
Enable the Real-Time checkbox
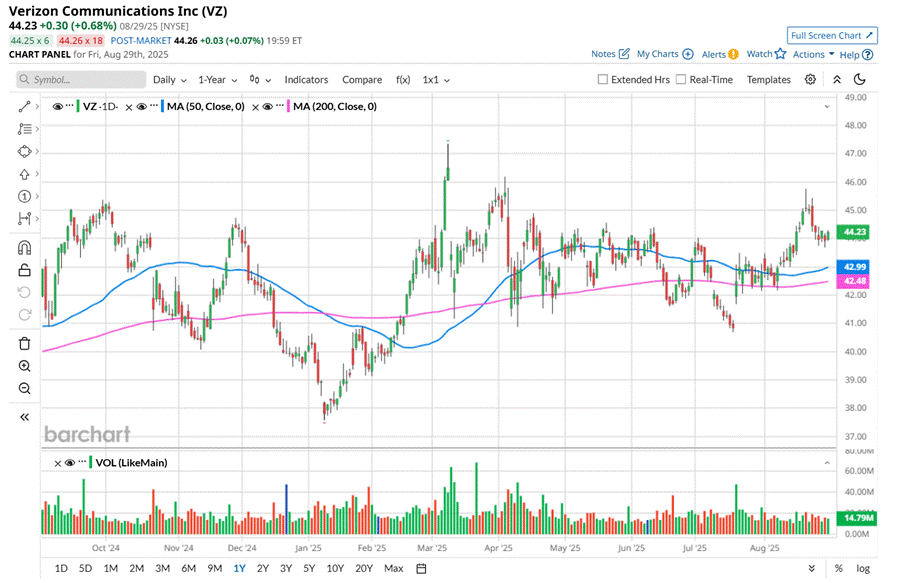coord(681,80)
